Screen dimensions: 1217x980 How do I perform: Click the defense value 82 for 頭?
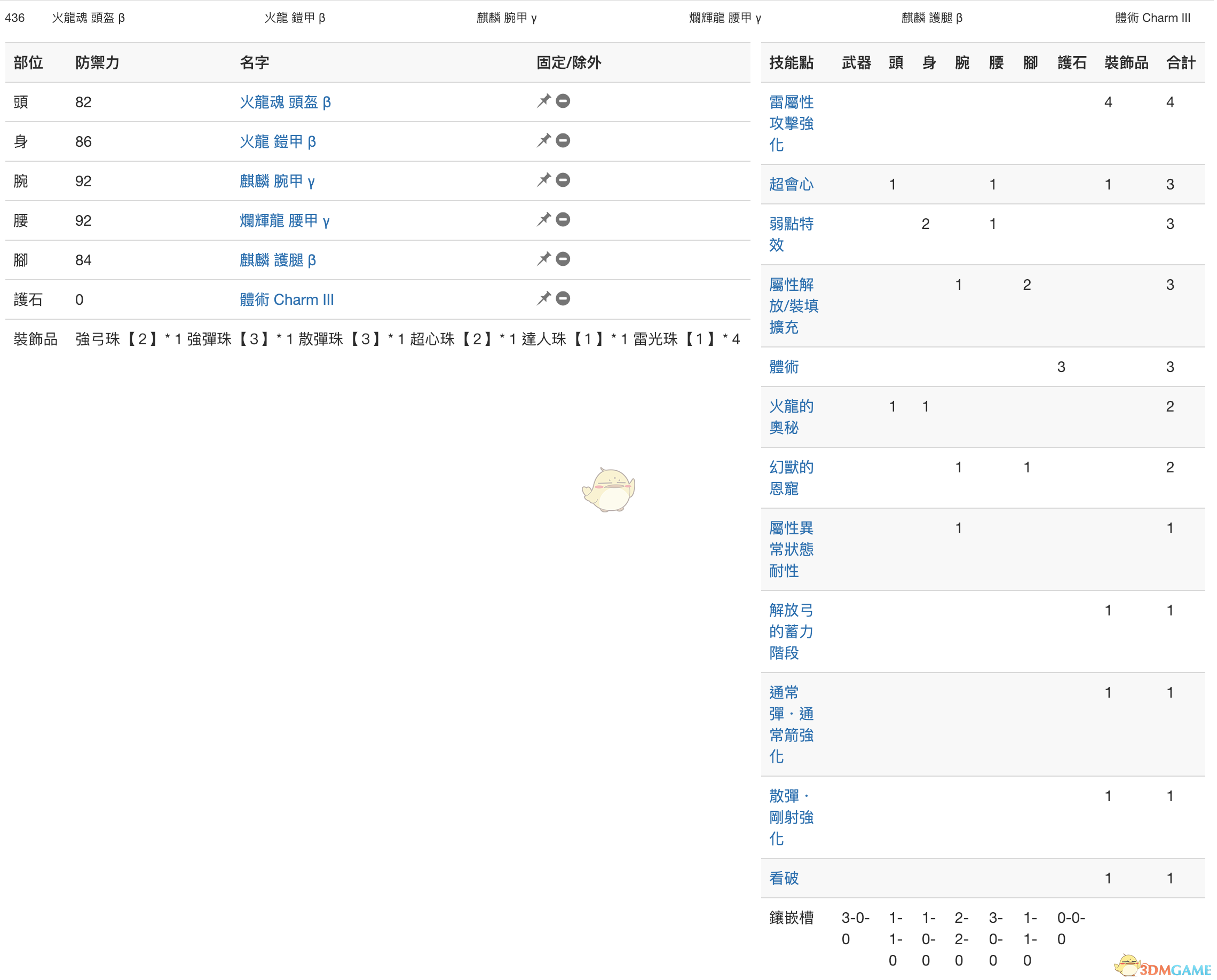tap(83, 102)
